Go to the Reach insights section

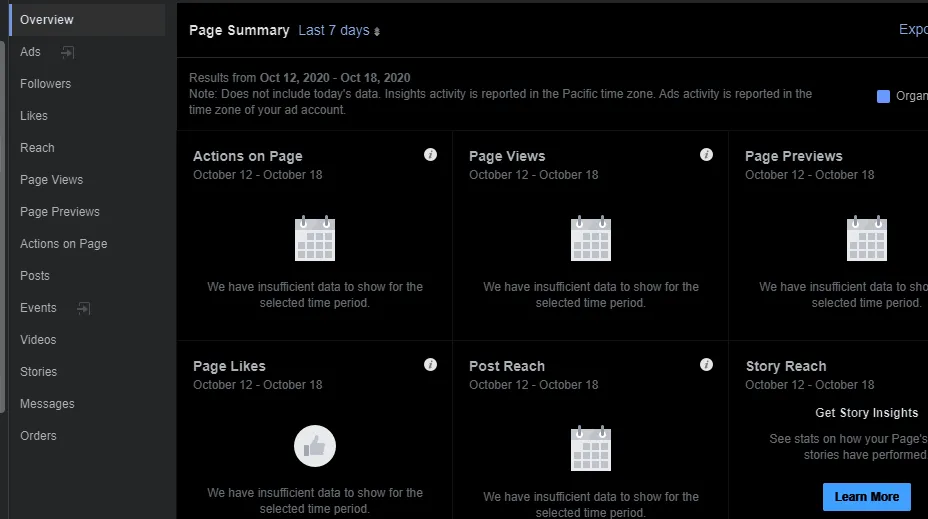(x=37, y=148)
